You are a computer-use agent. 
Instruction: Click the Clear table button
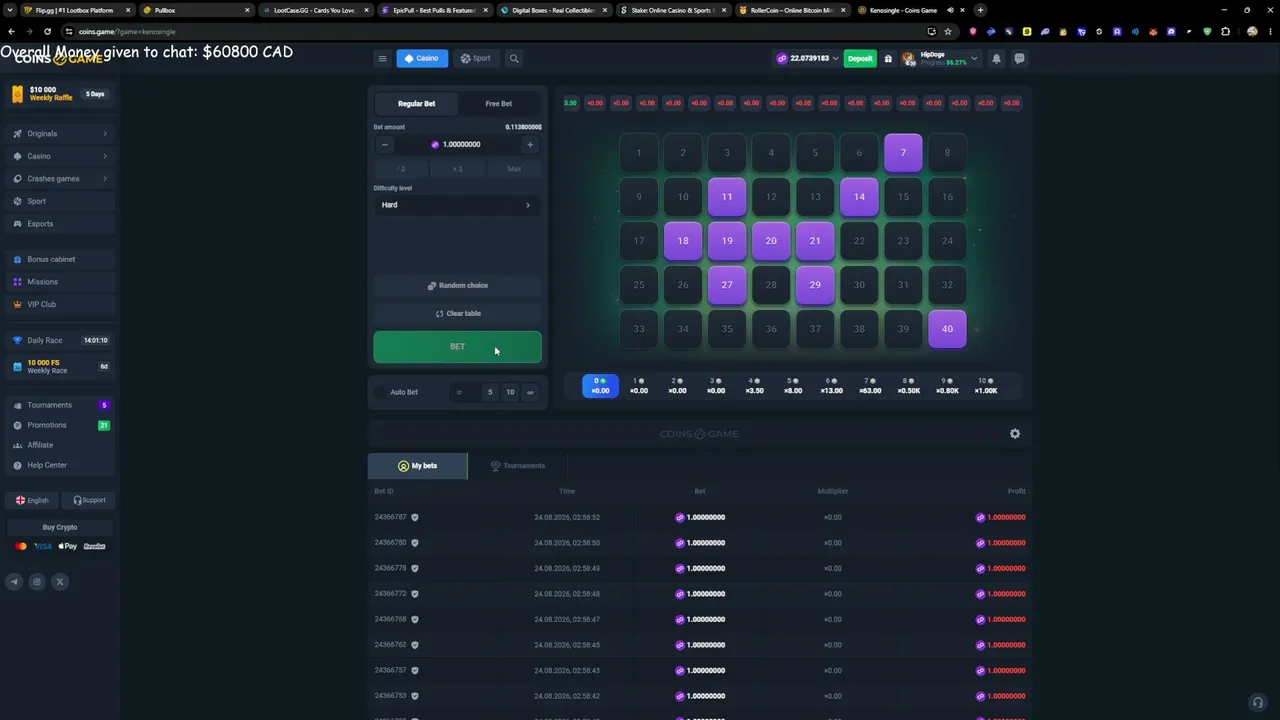457,314
